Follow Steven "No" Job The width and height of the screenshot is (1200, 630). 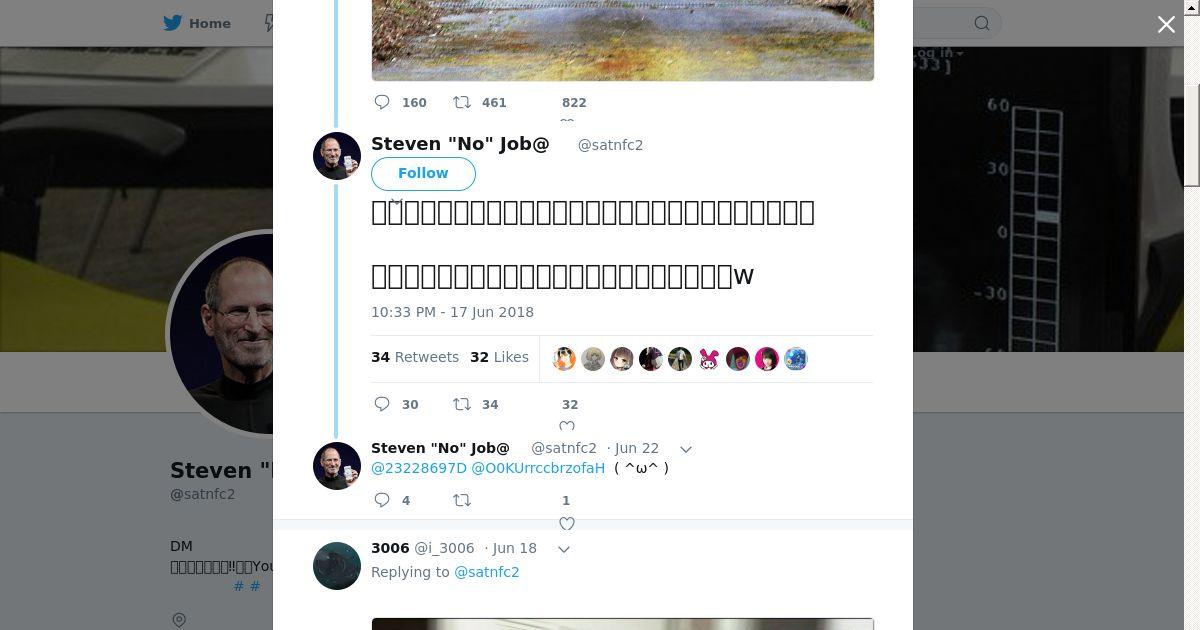423,173
